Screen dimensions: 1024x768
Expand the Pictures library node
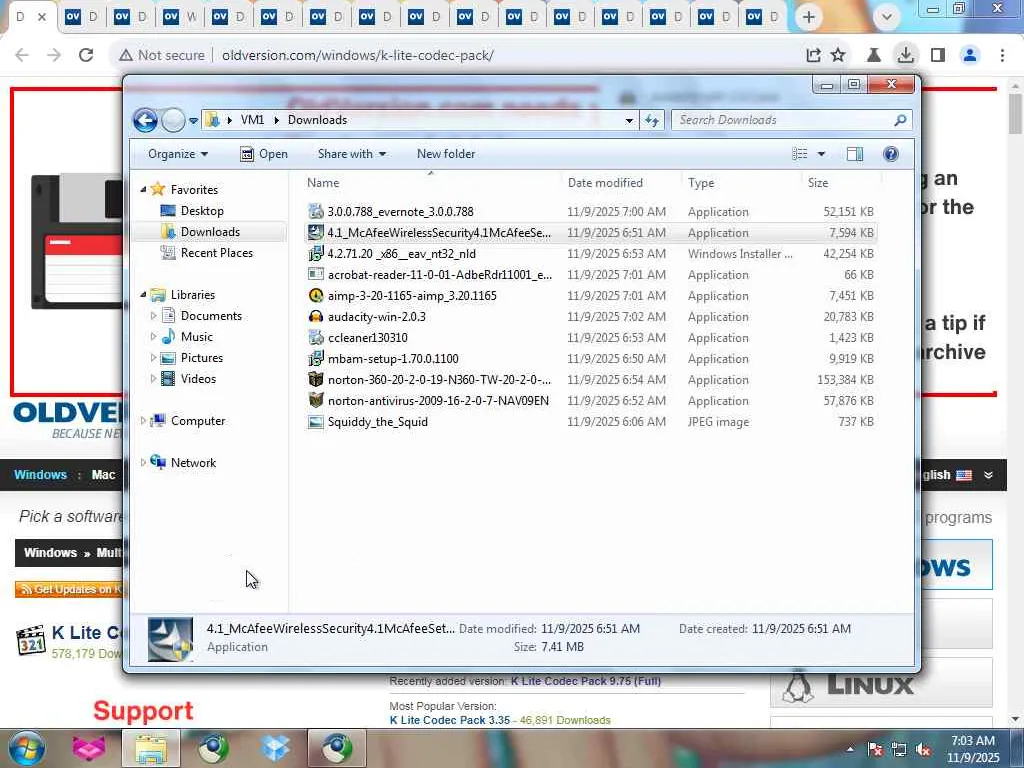click(x=153, y=358)
